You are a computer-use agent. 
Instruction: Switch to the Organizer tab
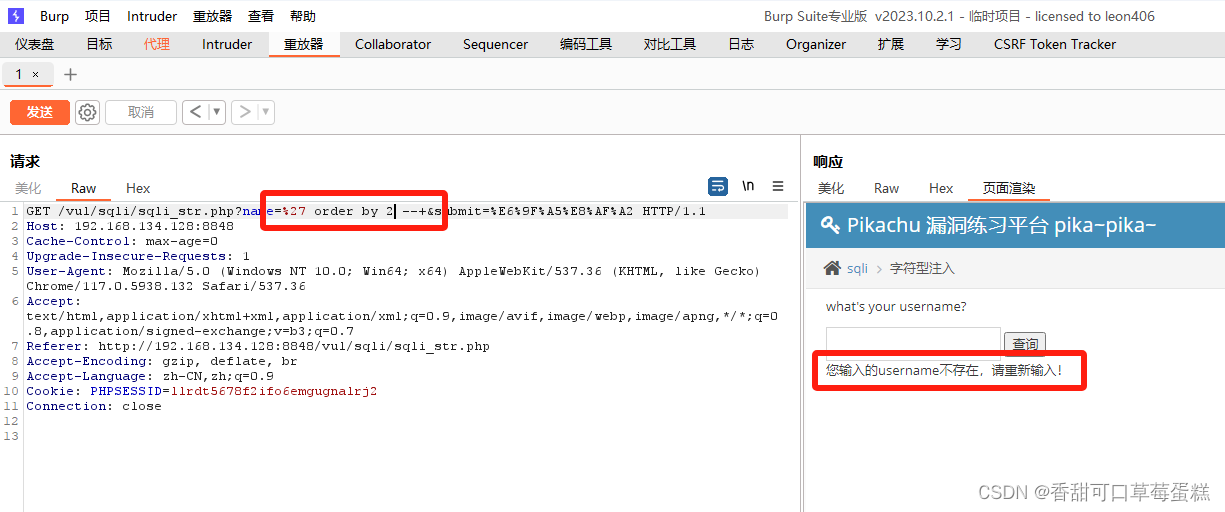click(816, 44)
